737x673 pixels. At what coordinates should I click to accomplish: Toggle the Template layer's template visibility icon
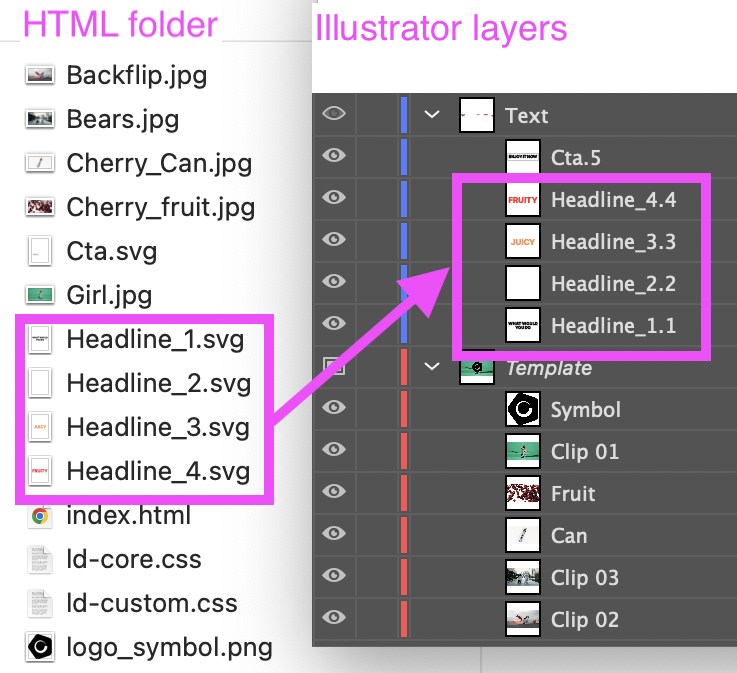(x=334, y=366)
